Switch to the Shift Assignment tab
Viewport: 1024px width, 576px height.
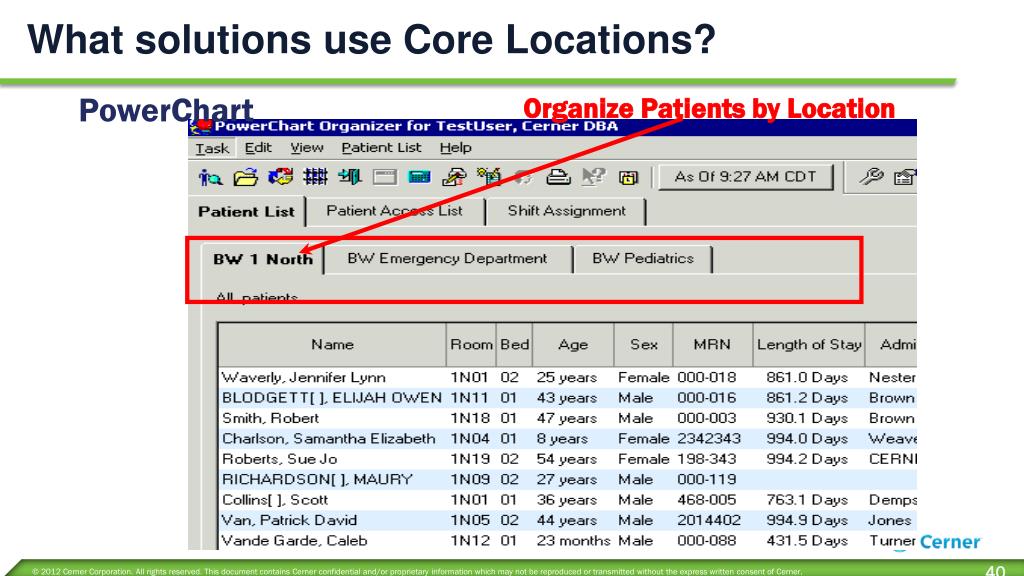coord(567,211)
